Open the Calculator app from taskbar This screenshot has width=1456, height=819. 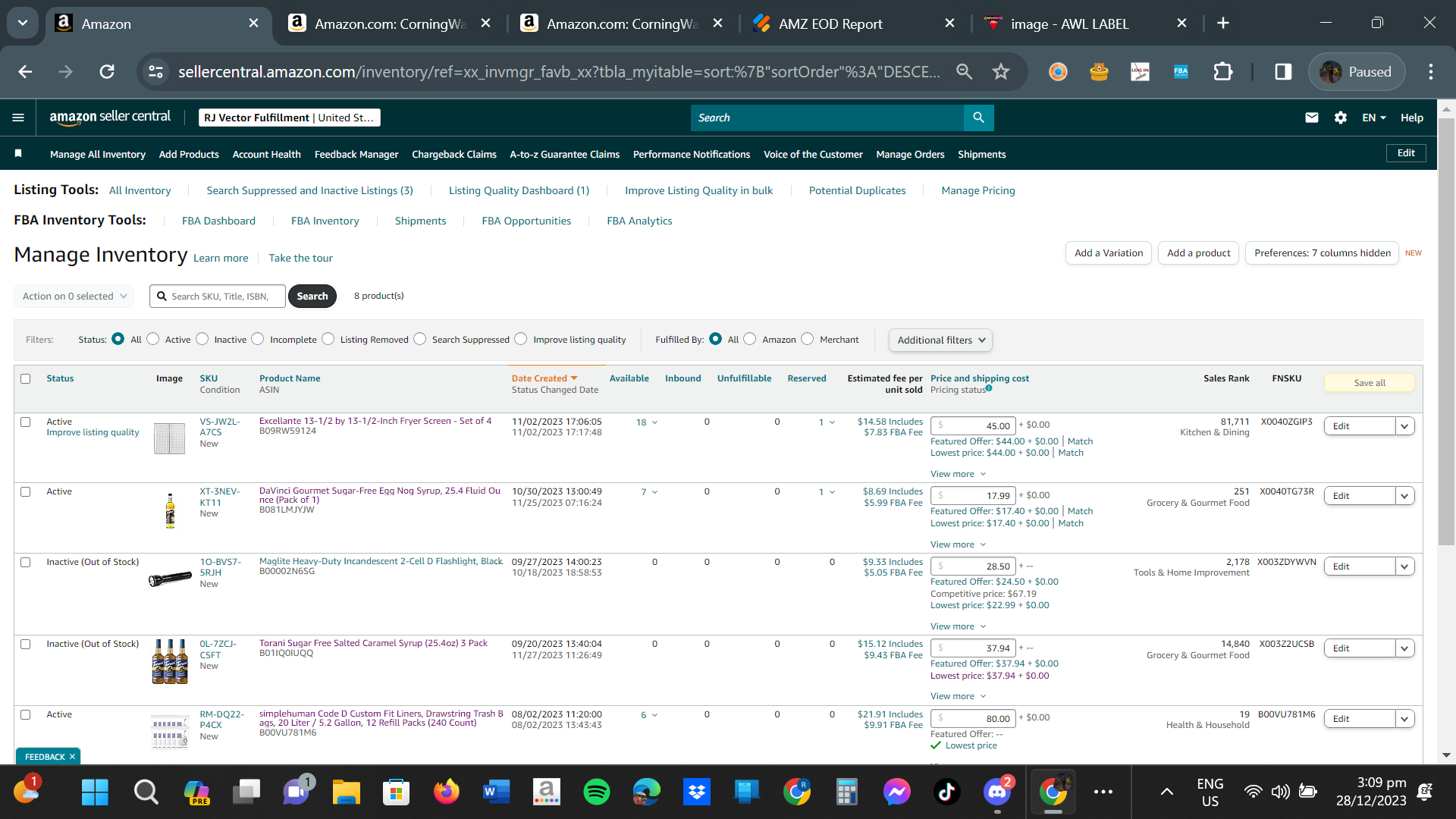(846, 792)
